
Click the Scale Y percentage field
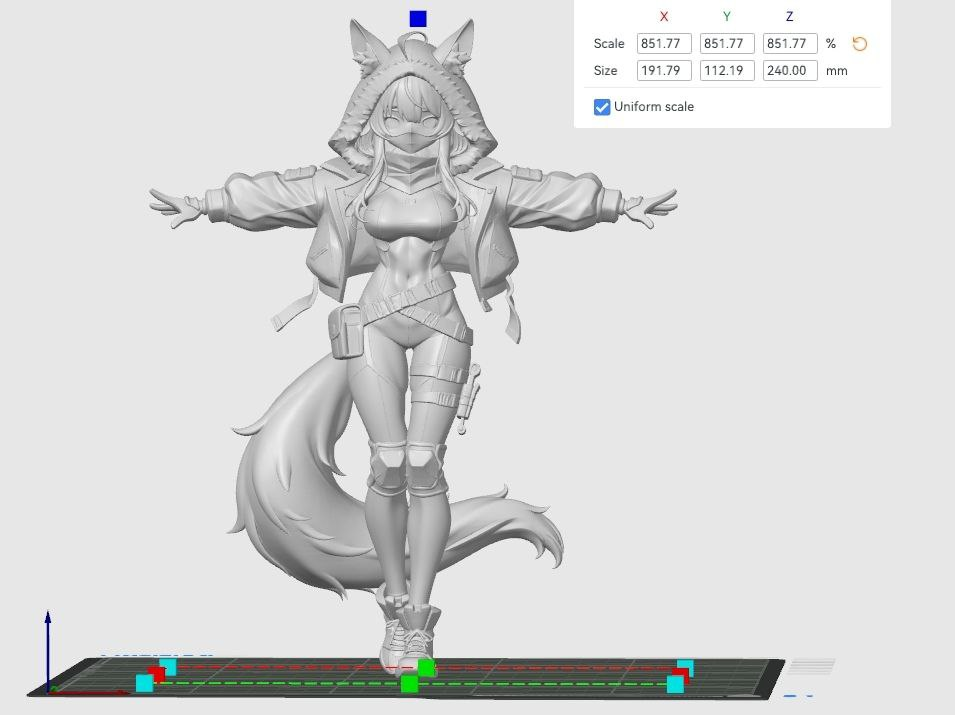[x=727, y=44]
